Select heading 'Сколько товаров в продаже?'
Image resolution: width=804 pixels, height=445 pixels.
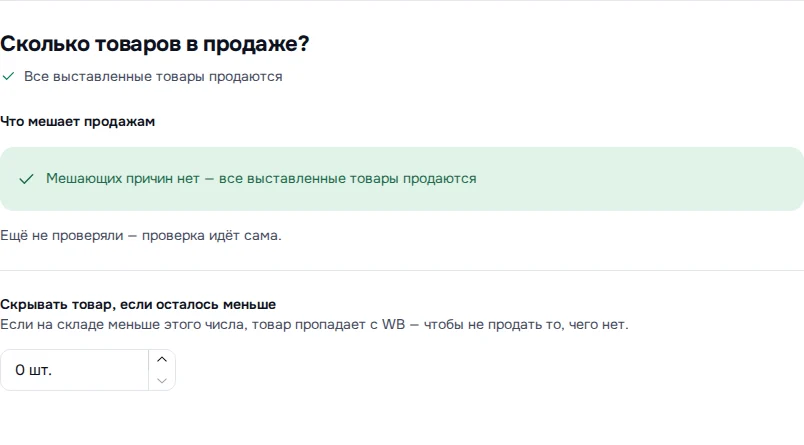coord(154,44)
